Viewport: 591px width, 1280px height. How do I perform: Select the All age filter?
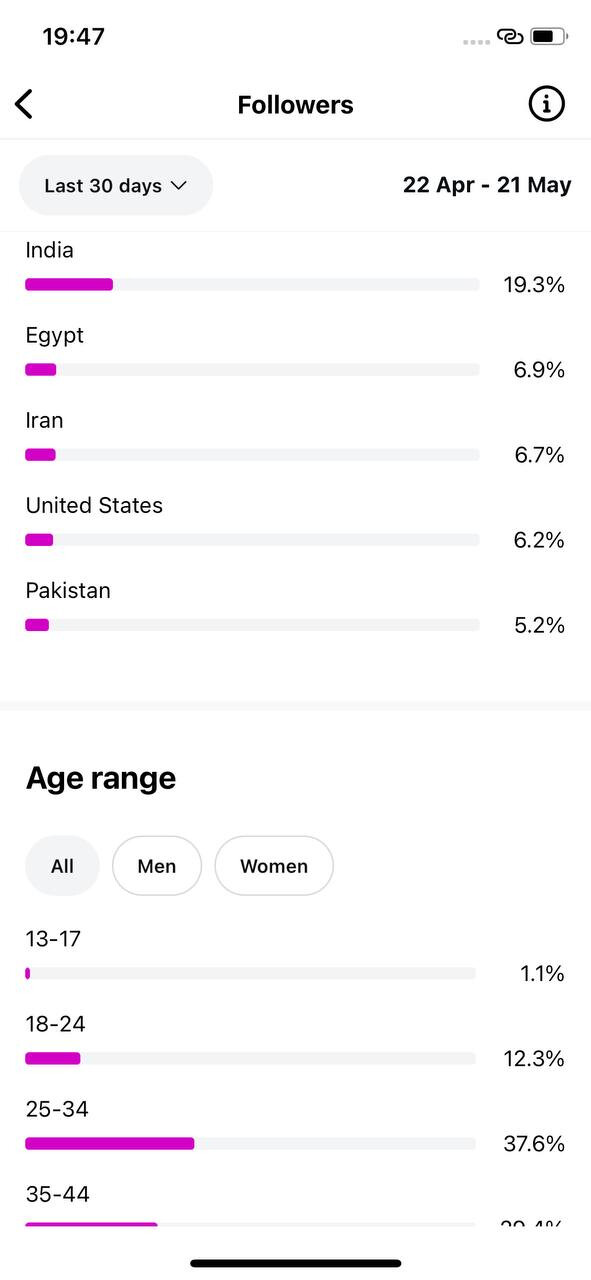point(62,866)
